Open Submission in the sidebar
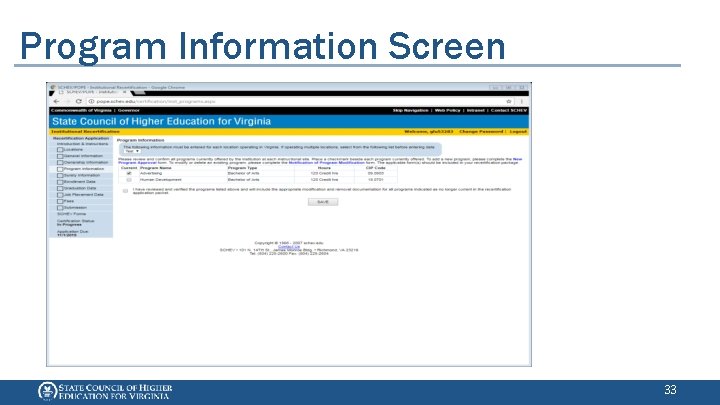The height and width of the screenshot is (405, 720). click(75, 208)
